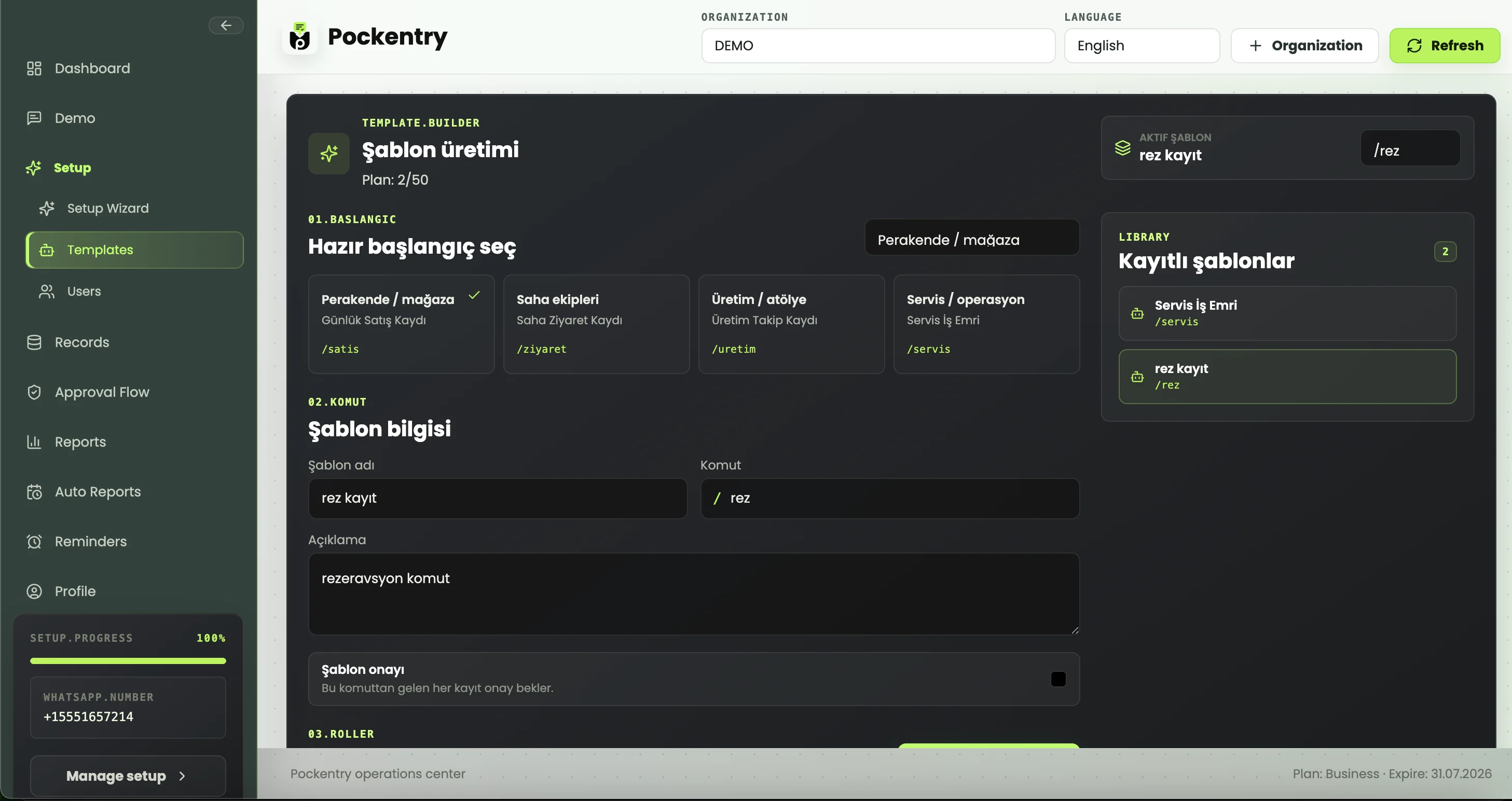Click the Profile user circle icon

click(x=34, y=591)
